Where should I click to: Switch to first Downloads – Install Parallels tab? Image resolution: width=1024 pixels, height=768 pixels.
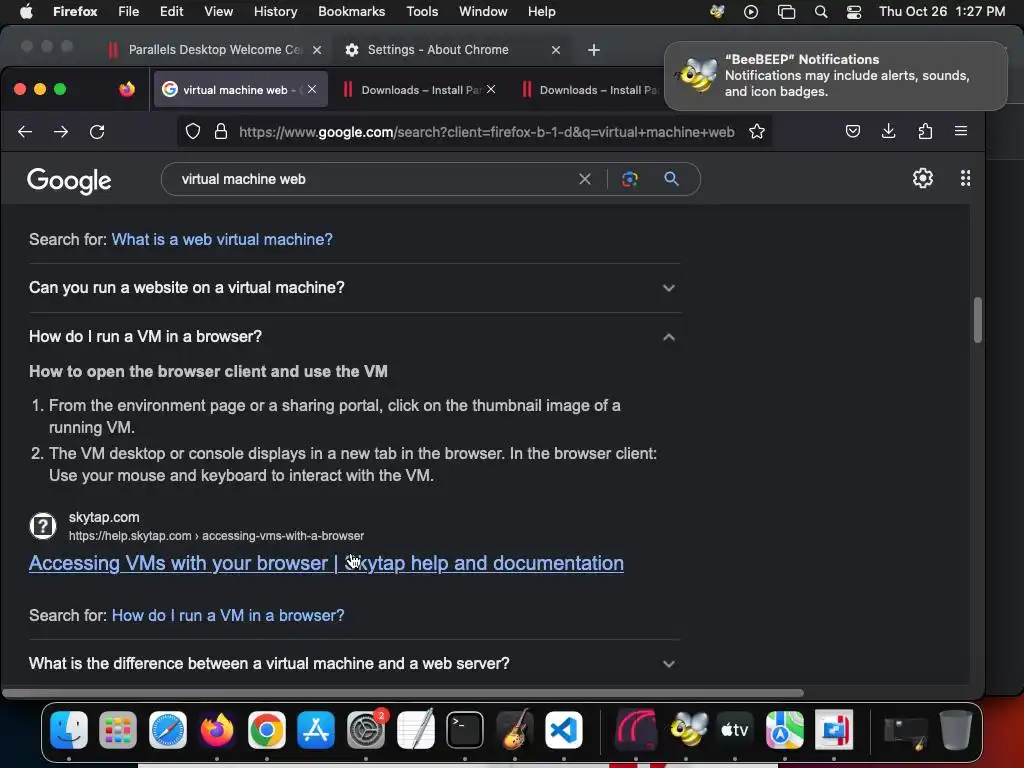pyautogui.click(x=421, y=90)
